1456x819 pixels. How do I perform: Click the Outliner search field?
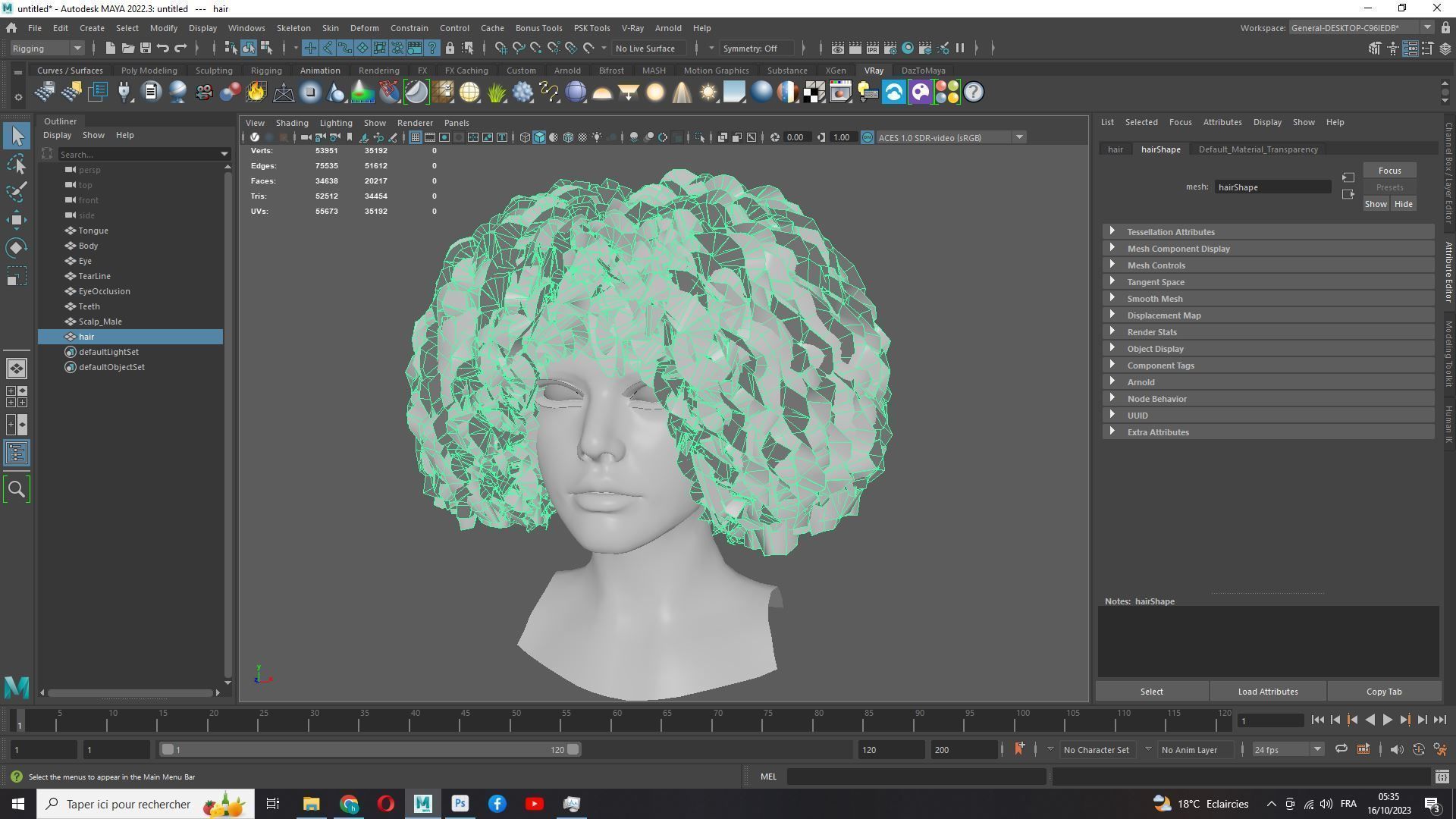141,154
